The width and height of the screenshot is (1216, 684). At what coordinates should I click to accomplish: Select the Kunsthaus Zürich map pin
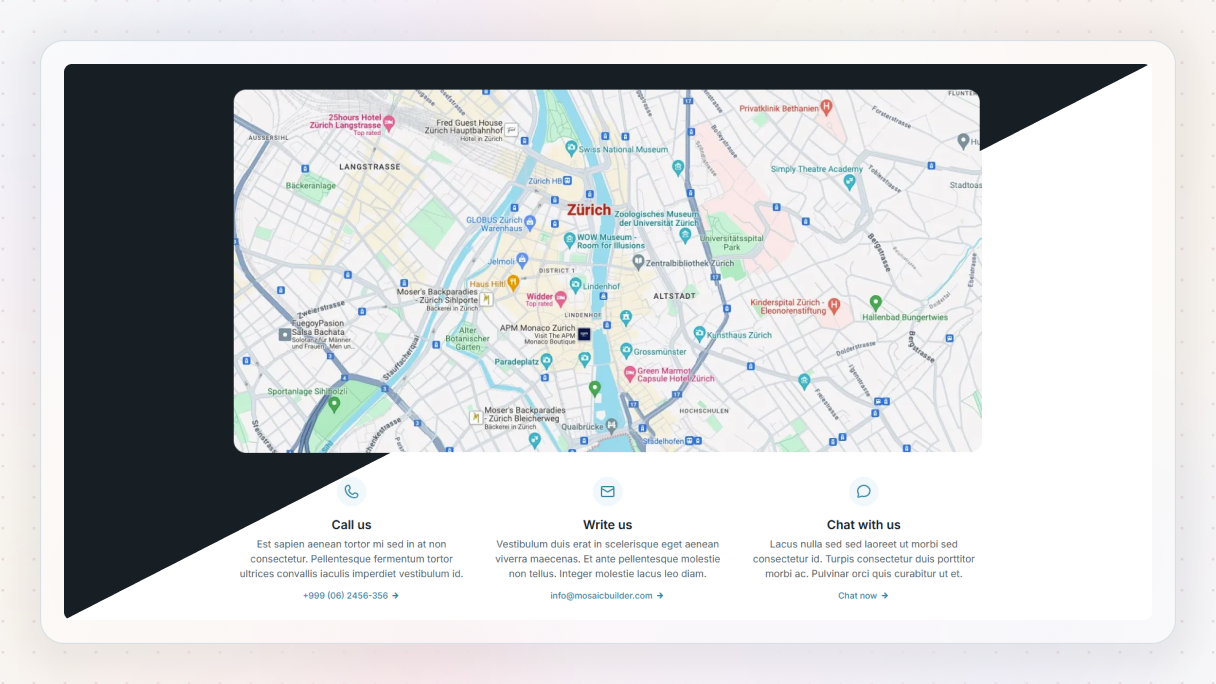(x=700, y=334)
